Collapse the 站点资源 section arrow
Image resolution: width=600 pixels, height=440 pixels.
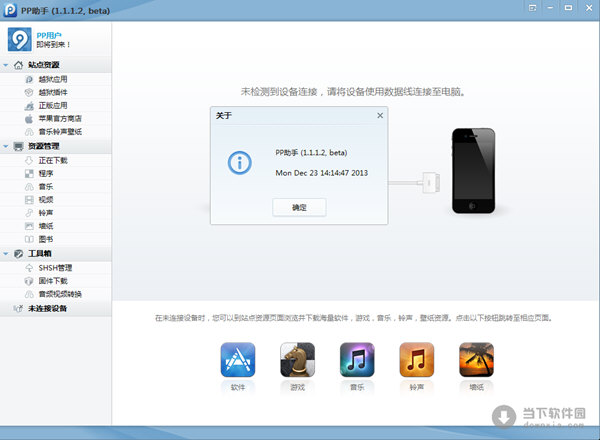(x=6, y=65)
